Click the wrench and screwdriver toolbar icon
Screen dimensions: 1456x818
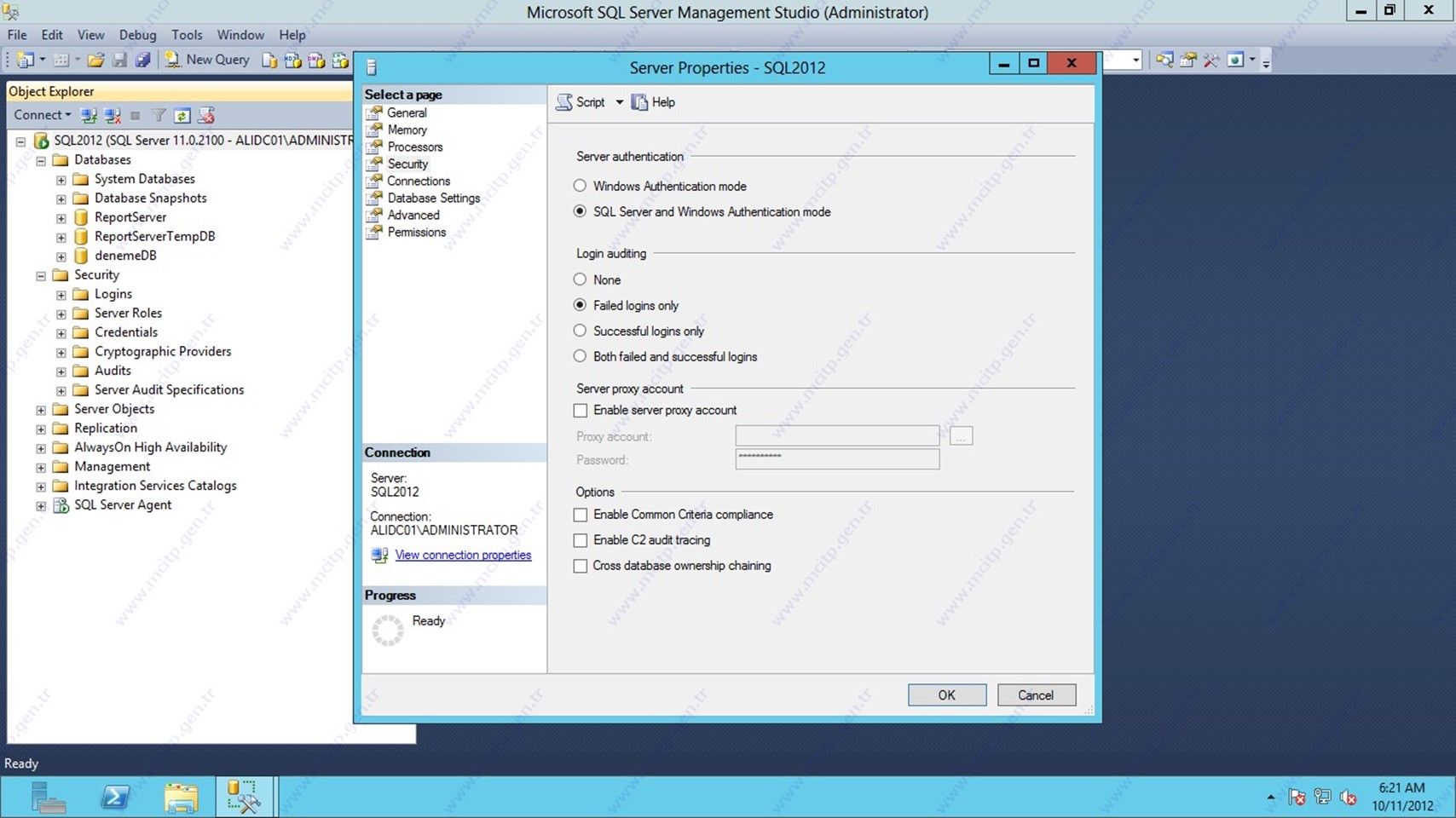coord(1210,60)
